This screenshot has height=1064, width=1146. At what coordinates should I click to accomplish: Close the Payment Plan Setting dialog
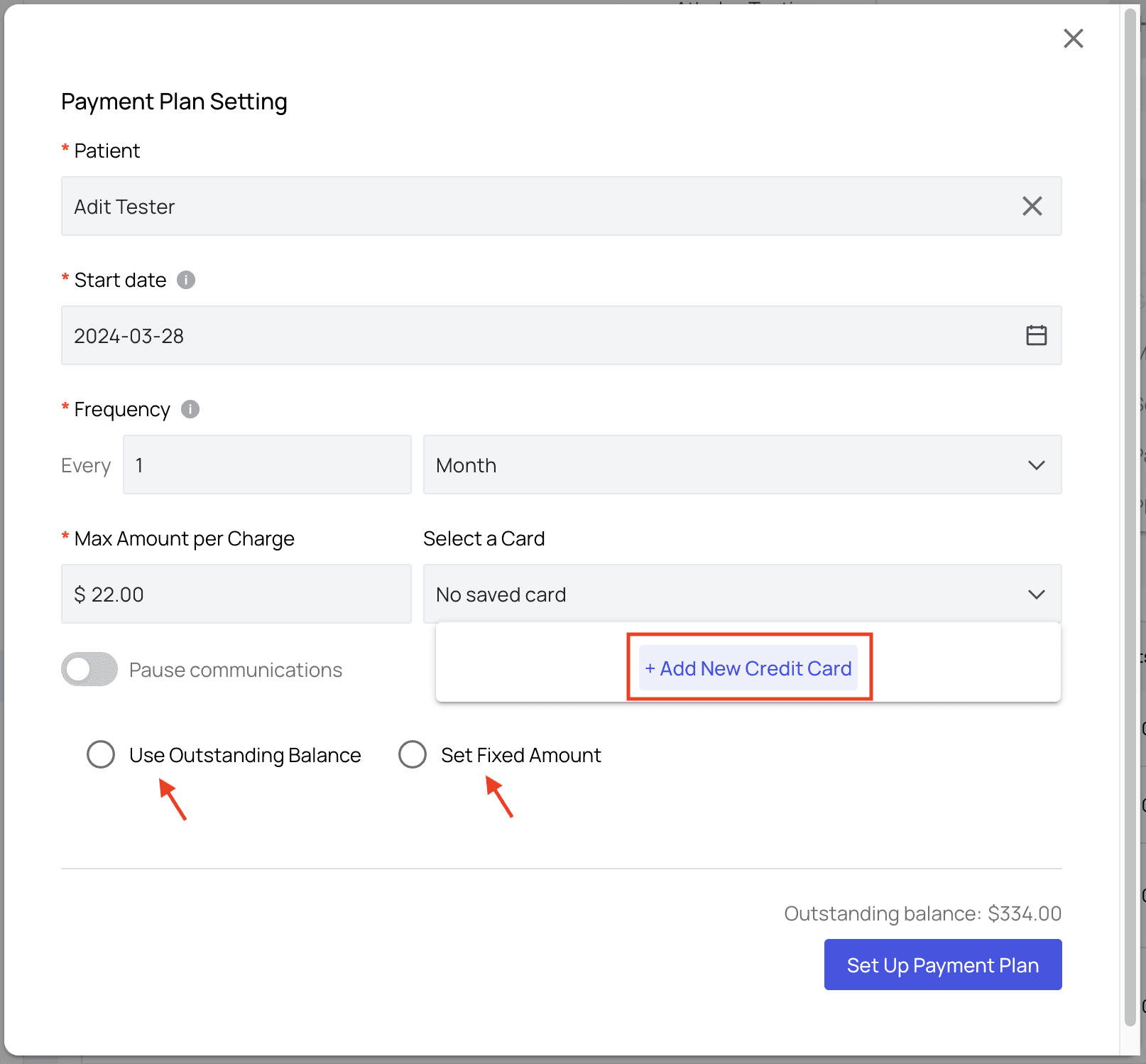click(1073, 38)
